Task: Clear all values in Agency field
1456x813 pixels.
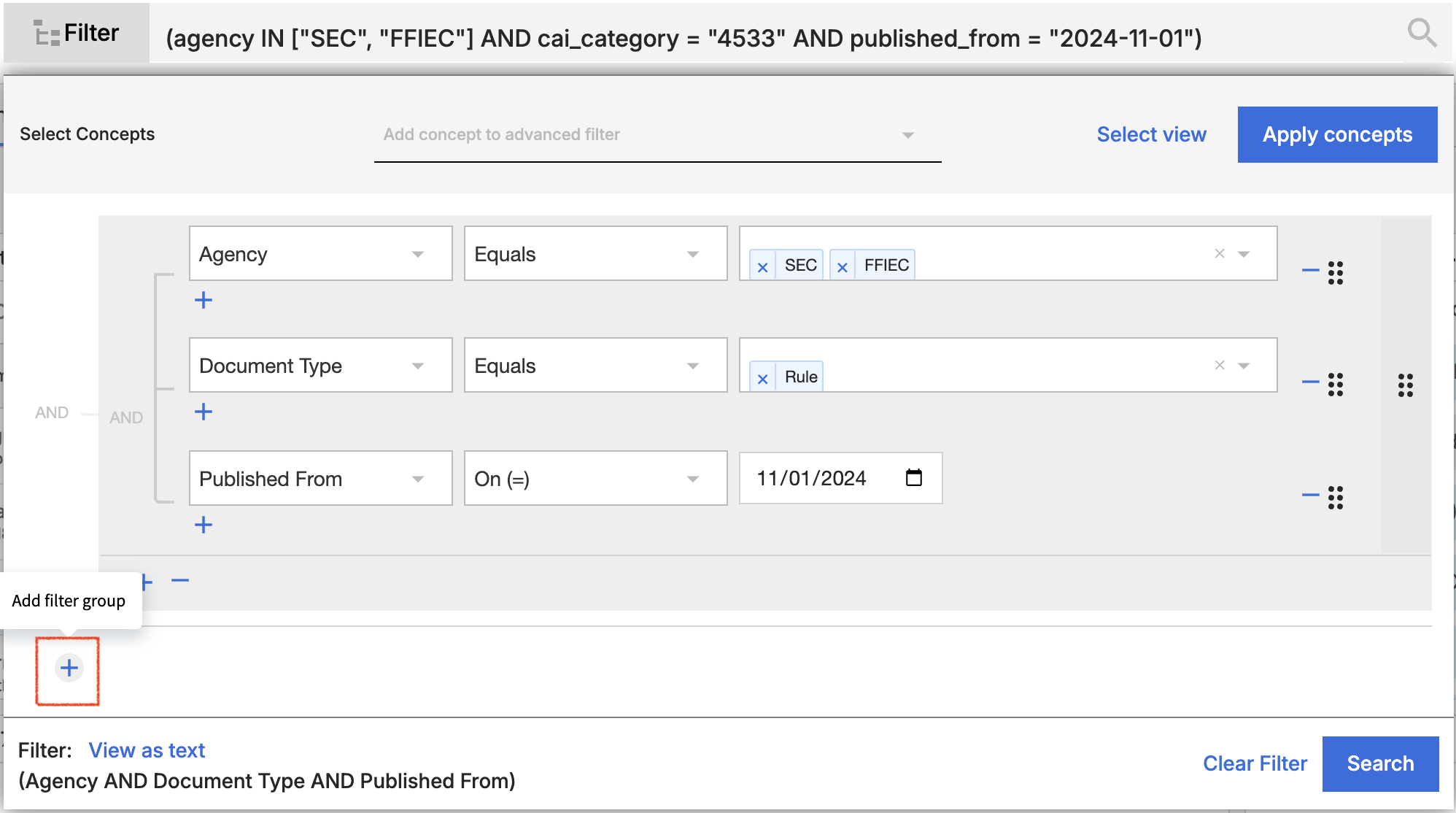Action: pyautogui.click(x=1219, y=253)
